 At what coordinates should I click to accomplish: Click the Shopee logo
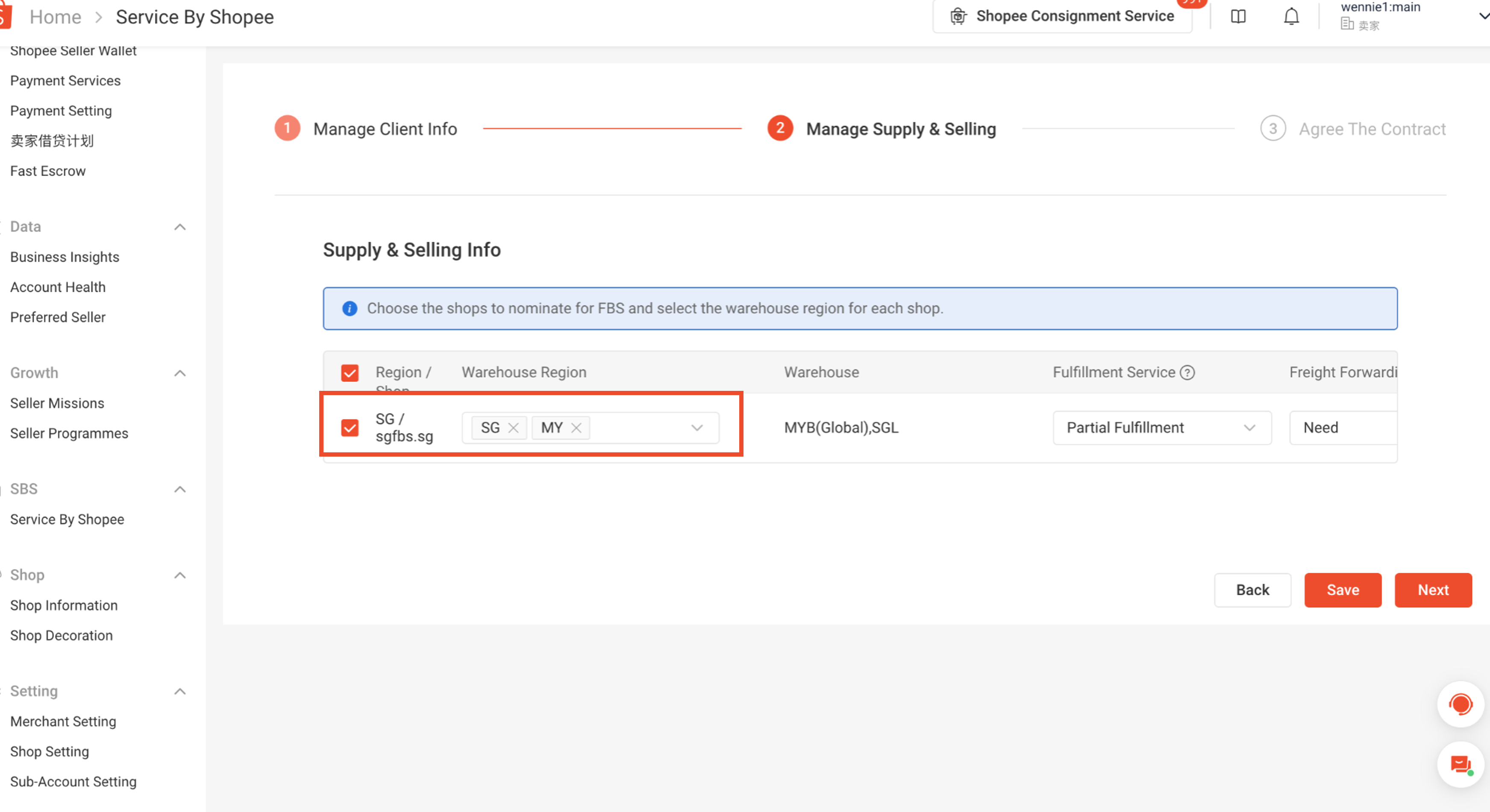point(5,16)
